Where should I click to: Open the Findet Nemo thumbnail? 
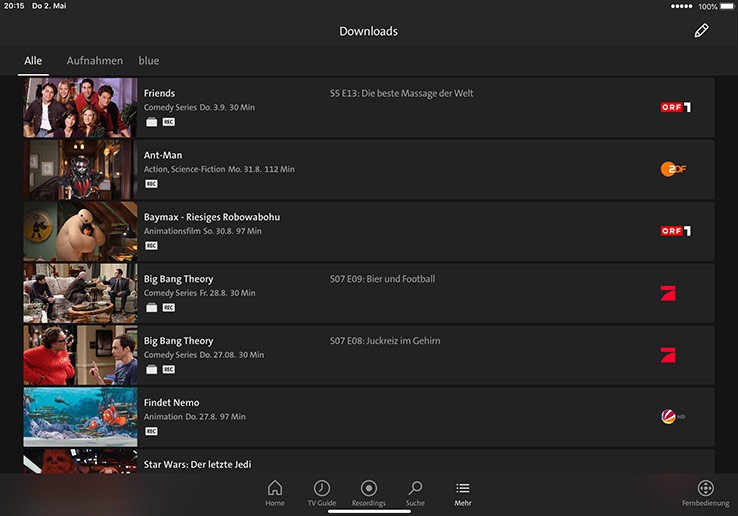click(80, 417)
